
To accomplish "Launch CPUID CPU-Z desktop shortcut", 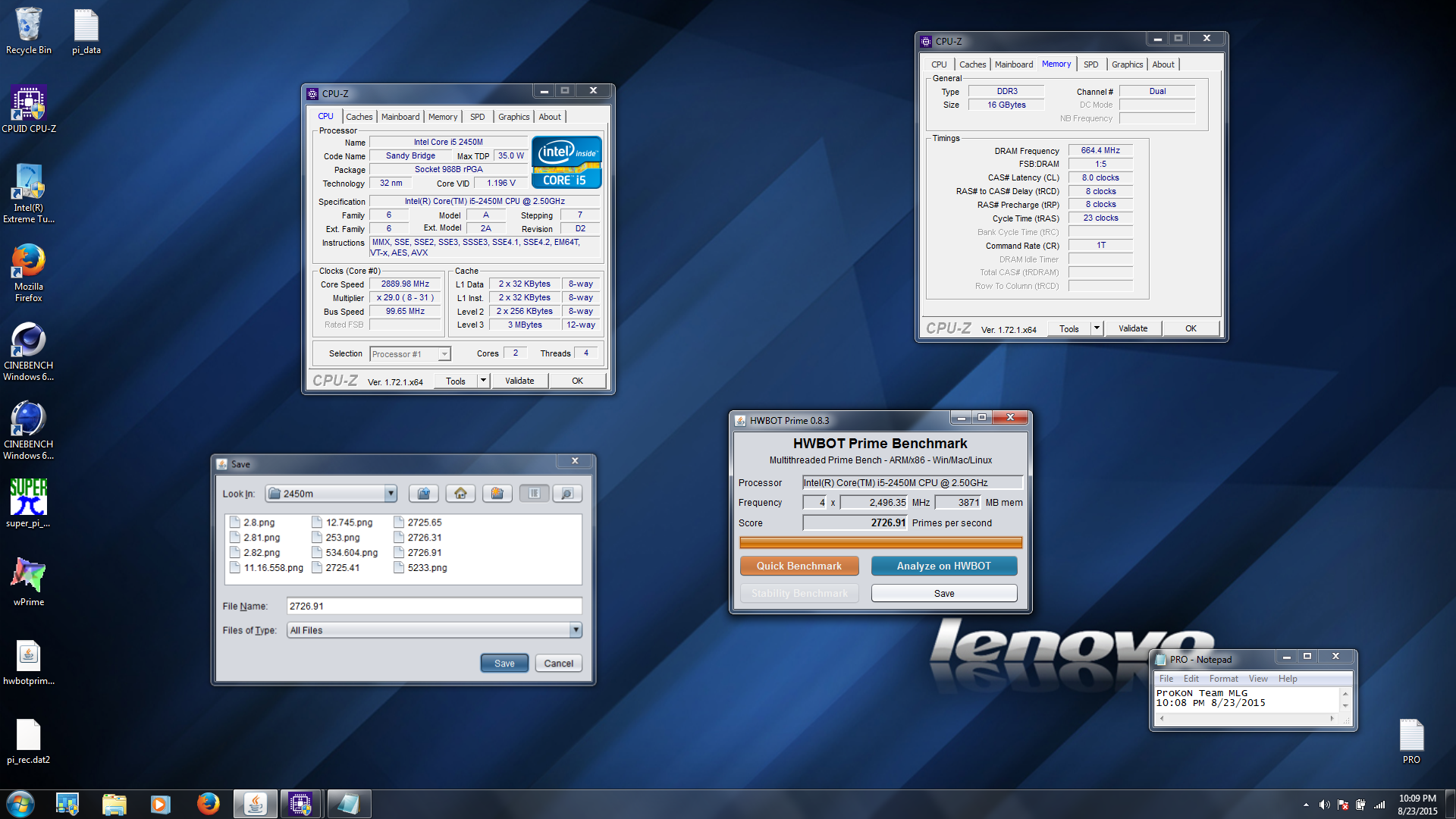I will coord(29,110).
